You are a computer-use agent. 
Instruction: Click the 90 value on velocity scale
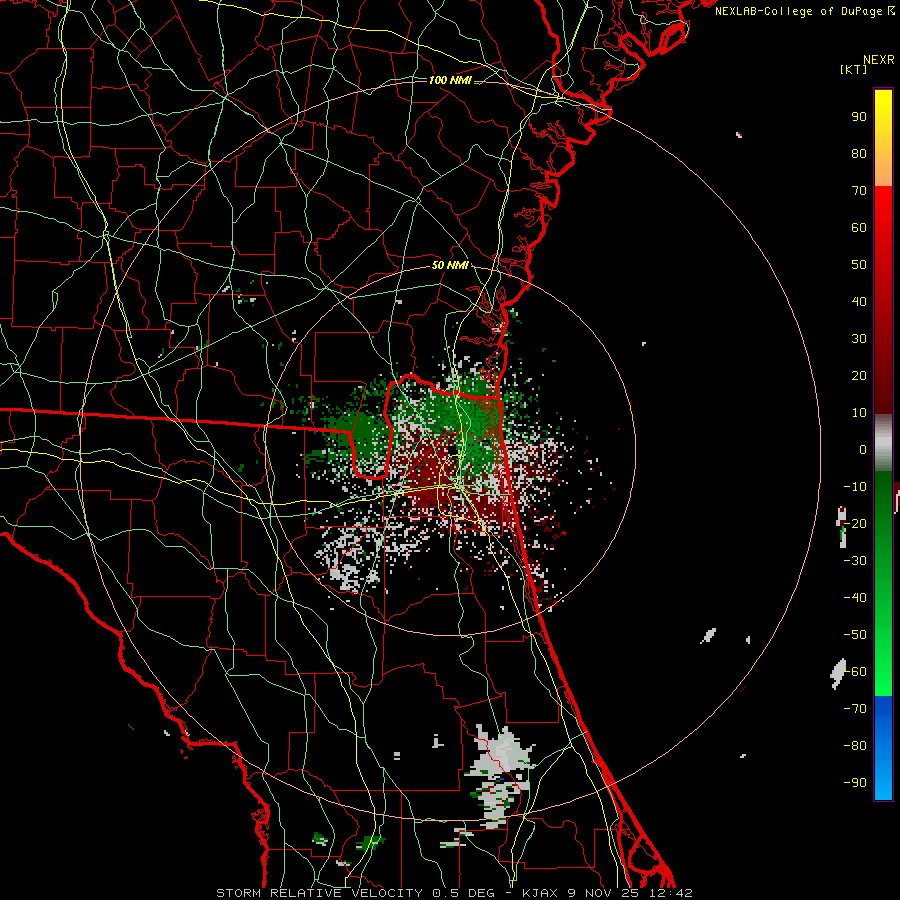(859, 117)
